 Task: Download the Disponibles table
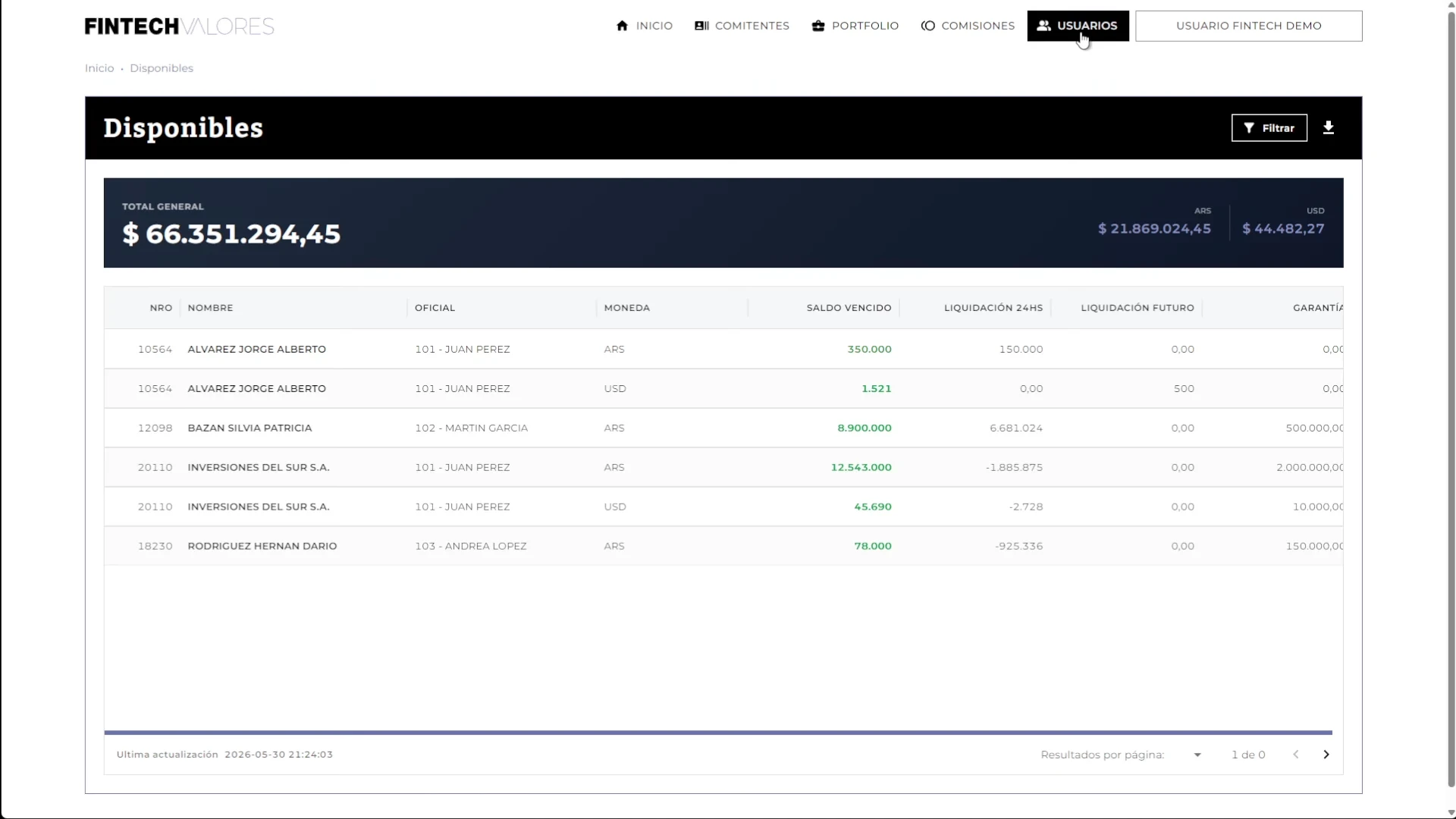(x=1328, y=128)
